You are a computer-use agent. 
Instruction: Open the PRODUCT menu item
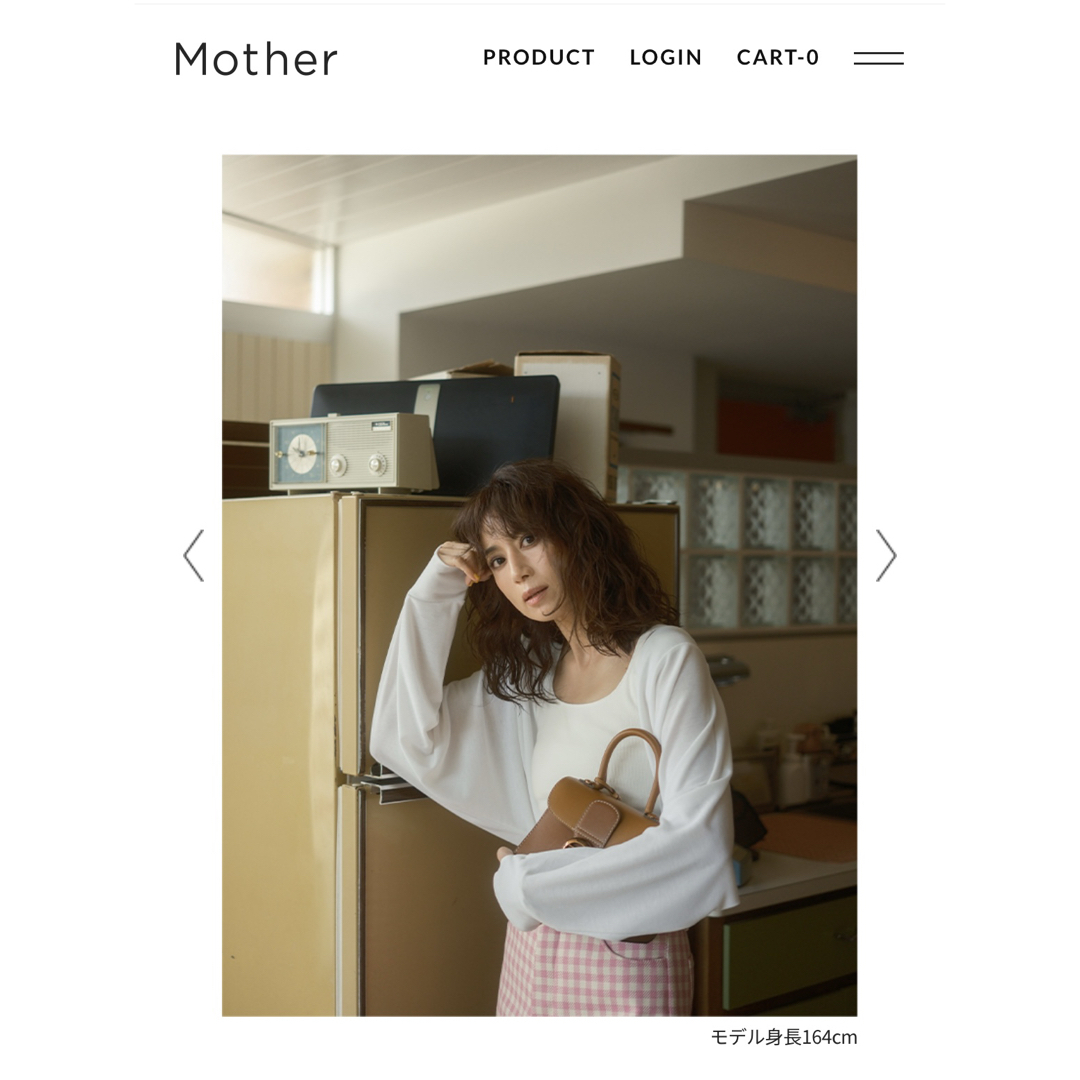pos(539,57)
